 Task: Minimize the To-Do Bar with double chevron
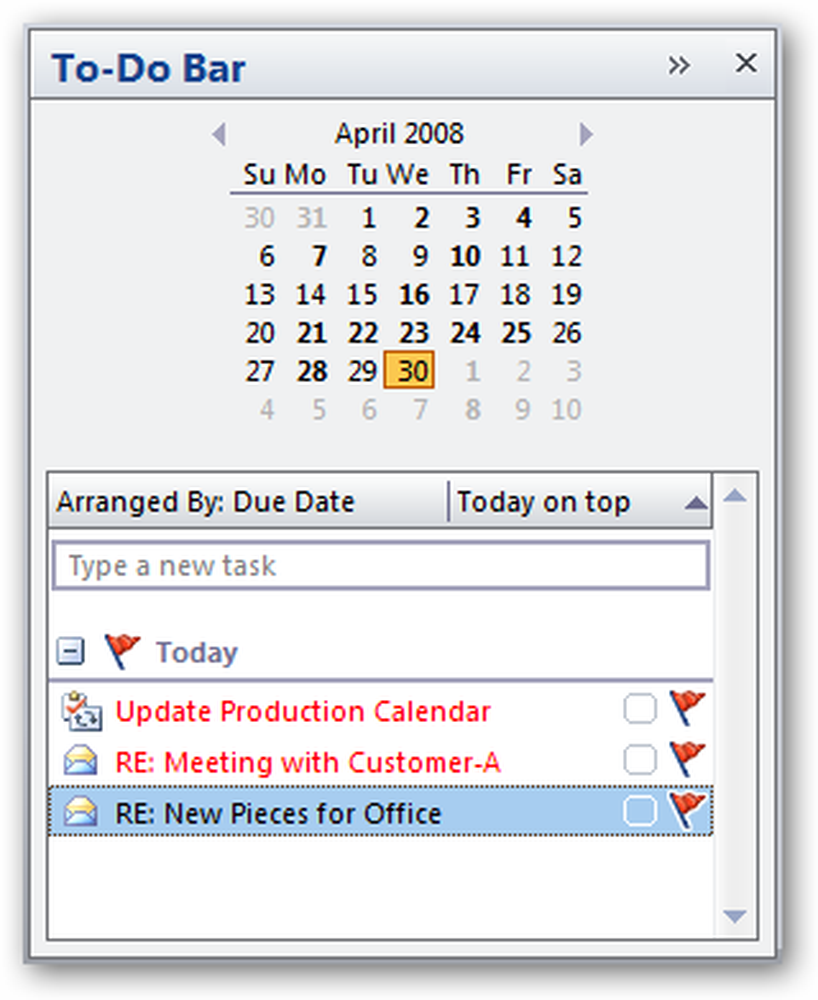click(678, 65)
